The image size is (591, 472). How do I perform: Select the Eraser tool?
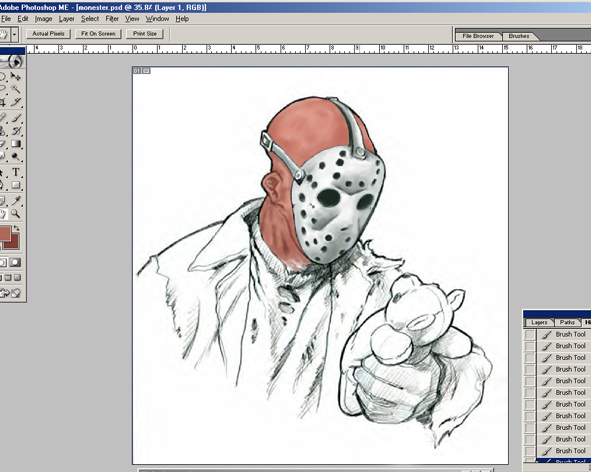tap(3, 144)
